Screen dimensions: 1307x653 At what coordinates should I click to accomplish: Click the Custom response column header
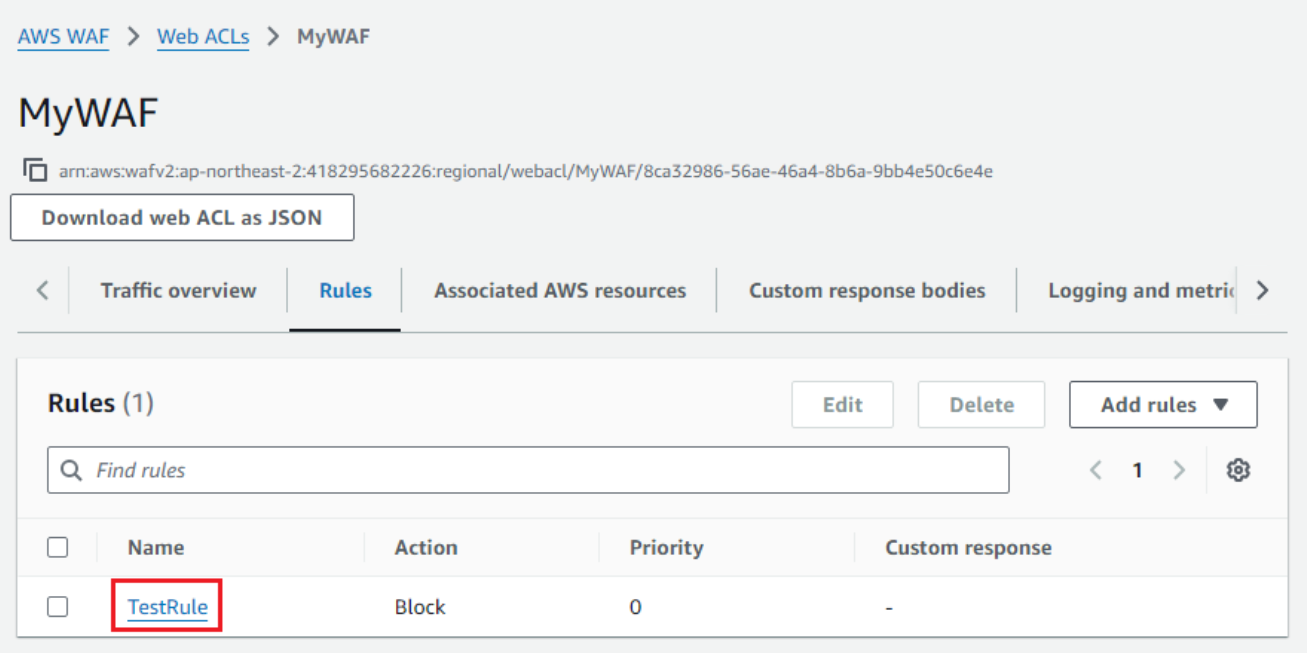[968, 548]
